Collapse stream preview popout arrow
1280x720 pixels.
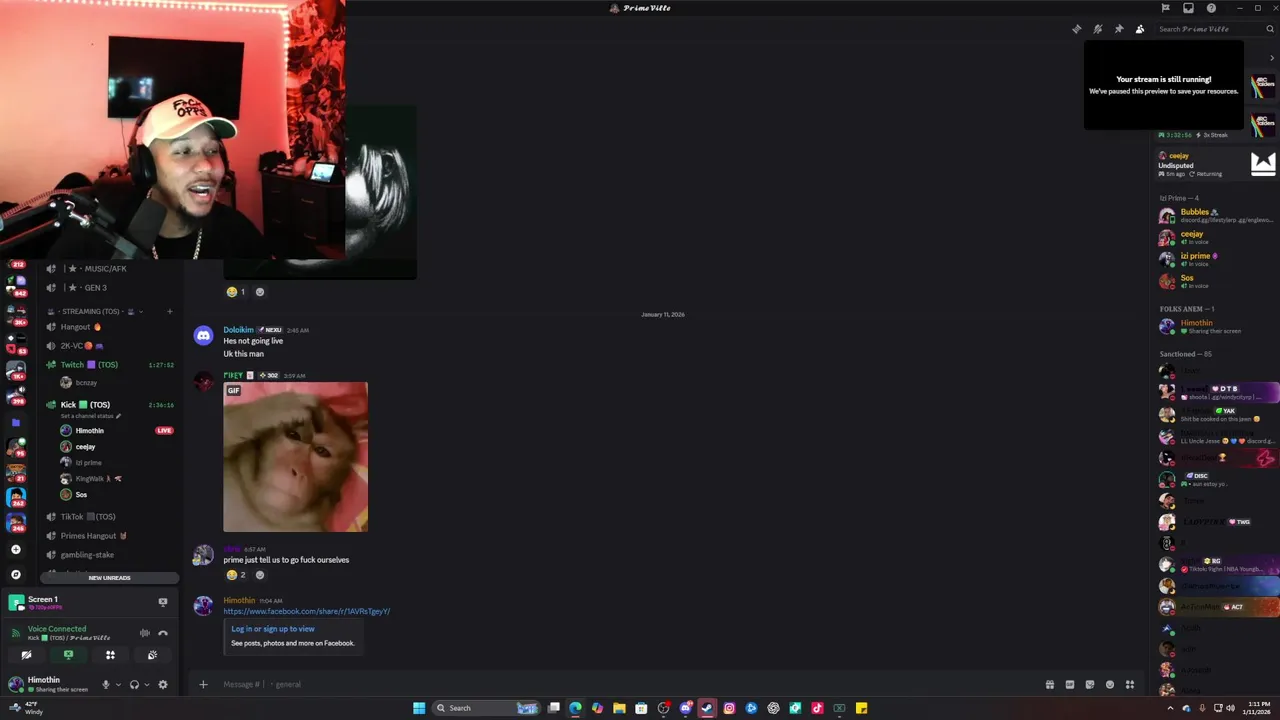pyautogui.click(x=1272, y=58)
